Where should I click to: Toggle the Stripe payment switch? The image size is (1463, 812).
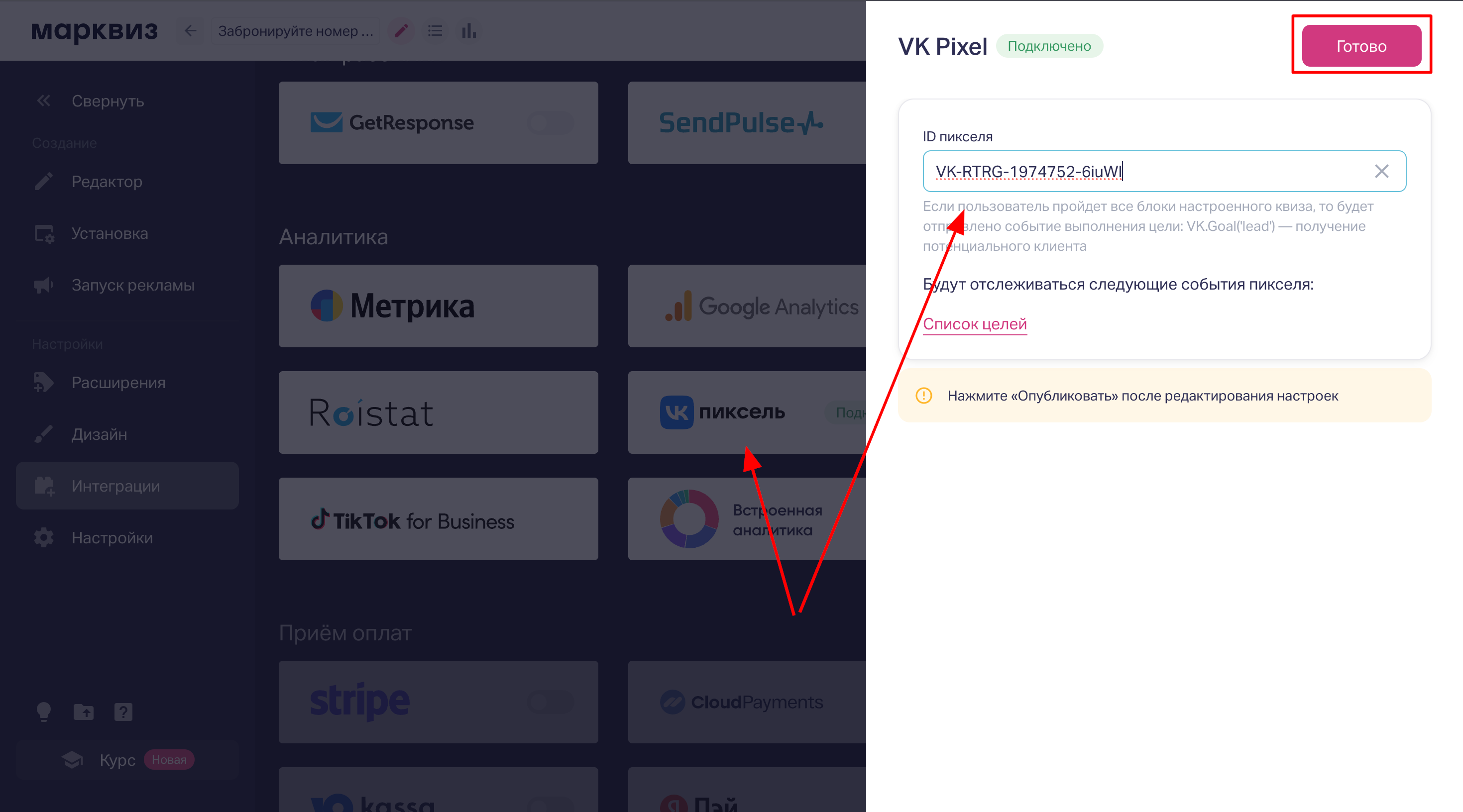(550, 703)
